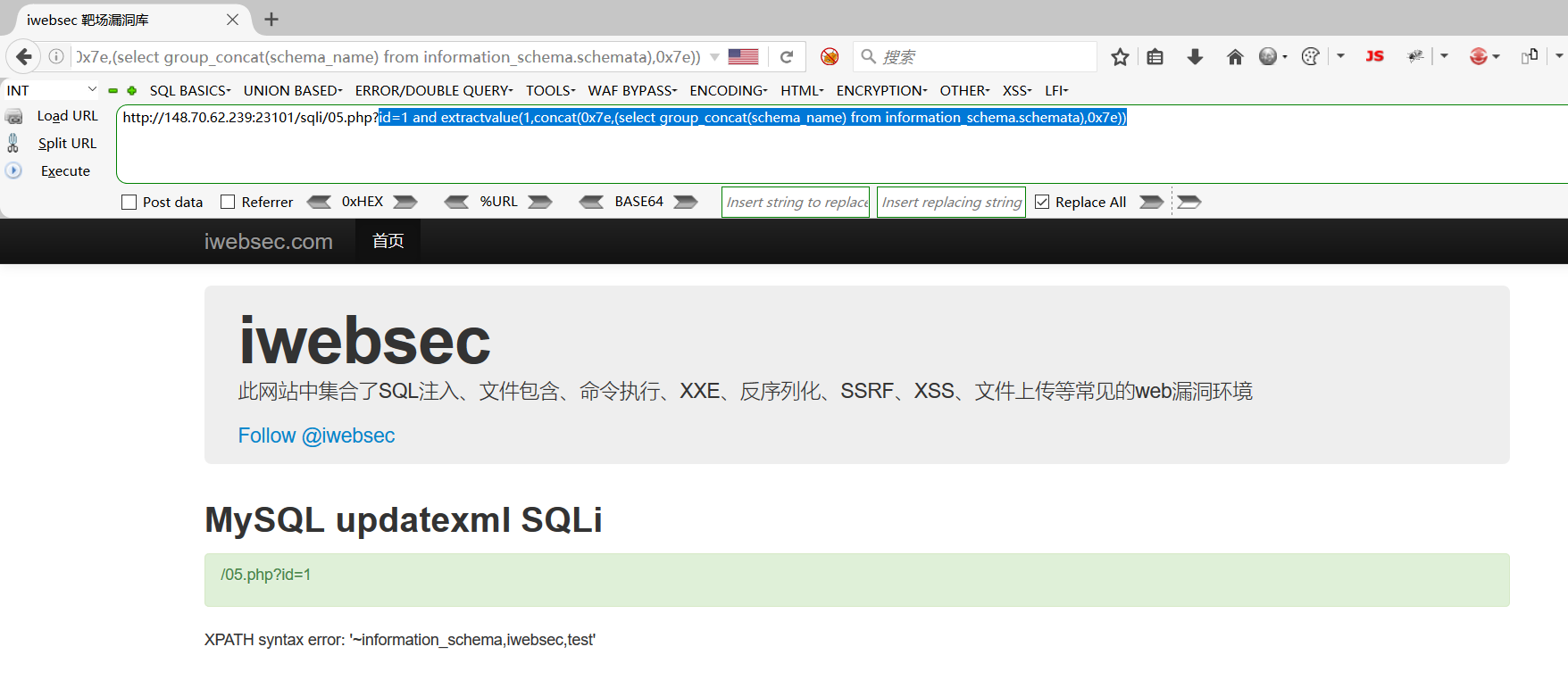
Task: Click the copy pages icon in toolbar
Action: 1530,55
